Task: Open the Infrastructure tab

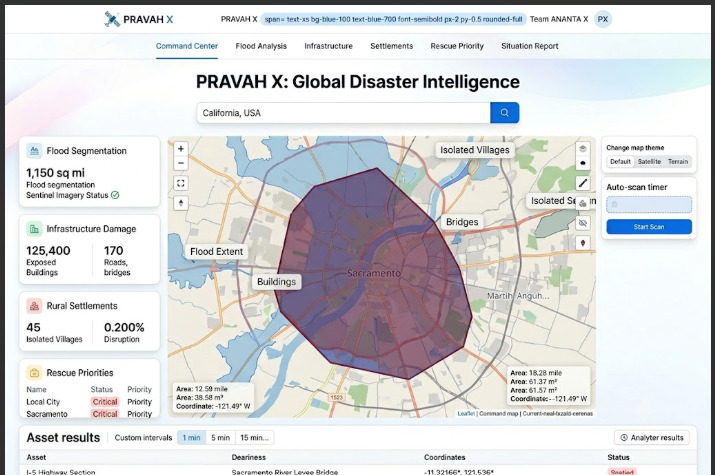Action: click(x=329, y=46)
